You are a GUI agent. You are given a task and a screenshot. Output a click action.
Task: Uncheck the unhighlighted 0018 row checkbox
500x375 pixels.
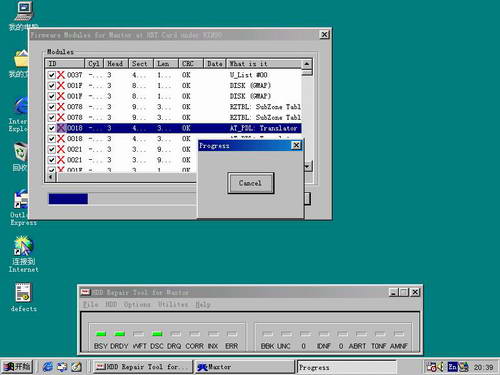[x=52, y=139]
